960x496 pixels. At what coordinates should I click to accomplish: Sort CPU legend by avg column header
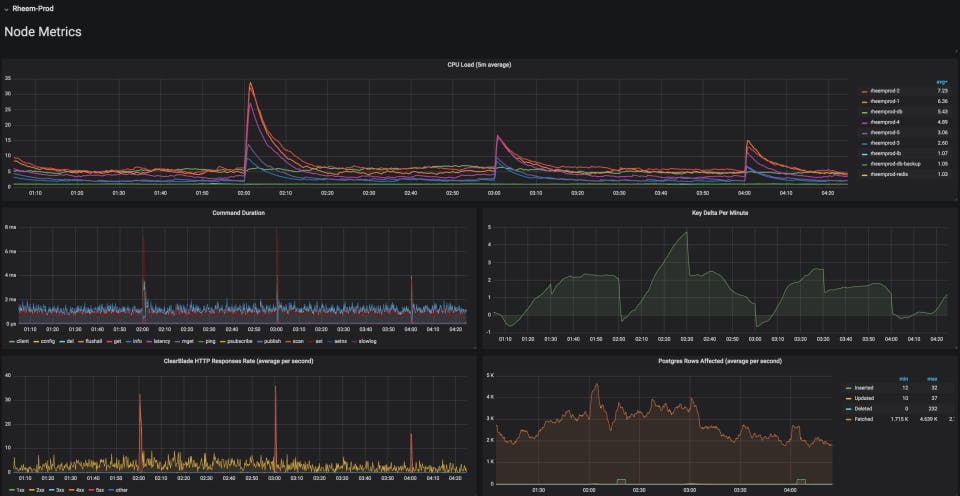tap(942, 82)
